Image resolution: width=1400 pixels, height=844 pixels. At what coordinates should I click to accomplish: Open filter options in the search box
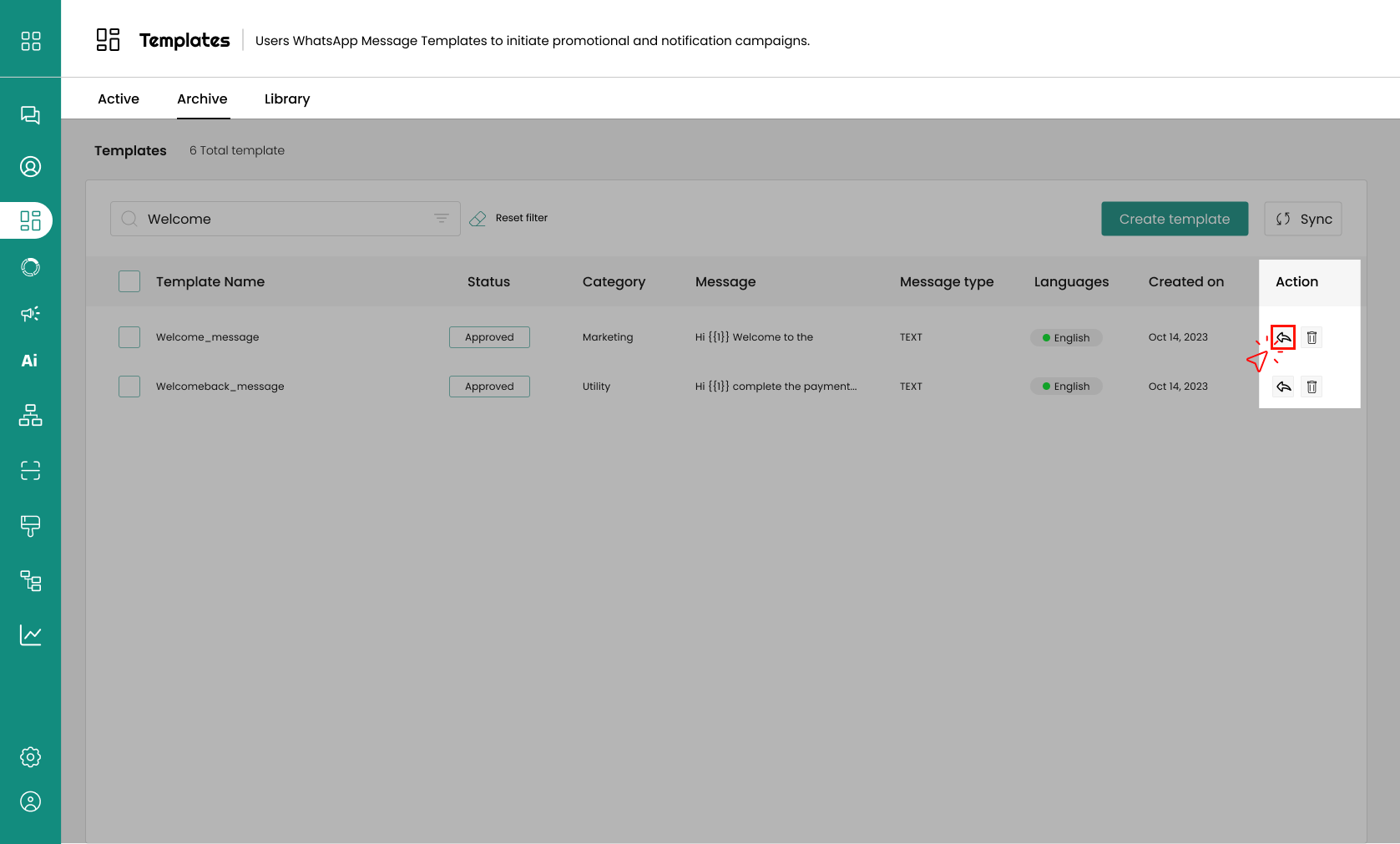click(442, 219)
